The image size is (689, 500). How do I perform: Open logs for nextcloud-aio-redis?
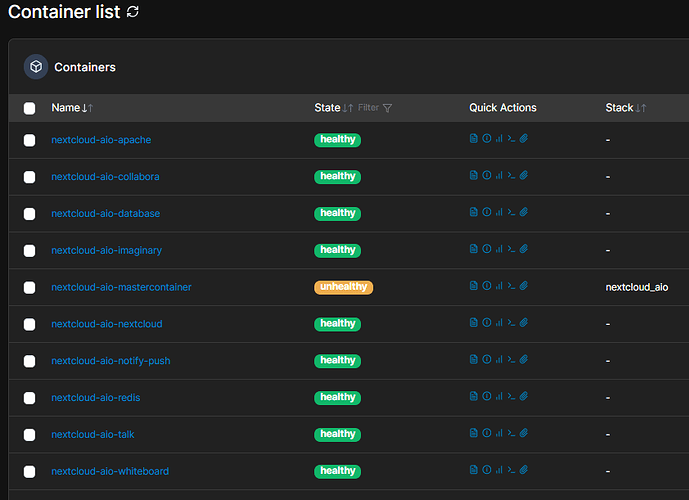[x=474, y=397]
